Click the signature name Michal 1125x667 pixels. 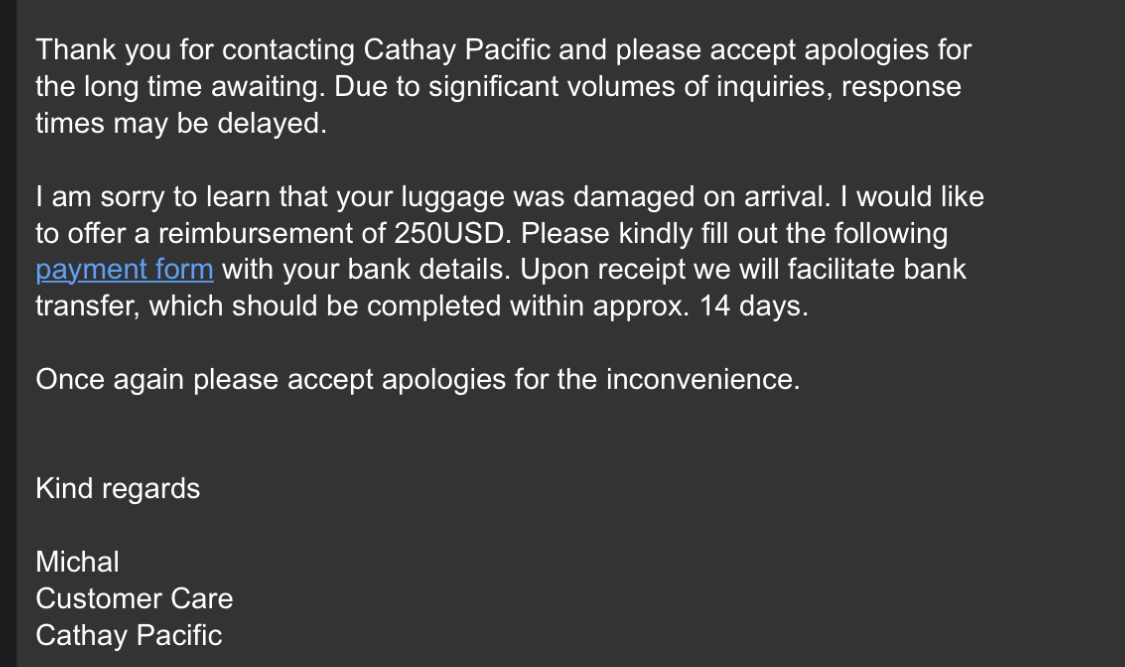pyautogui.click(x=77, y=562)
